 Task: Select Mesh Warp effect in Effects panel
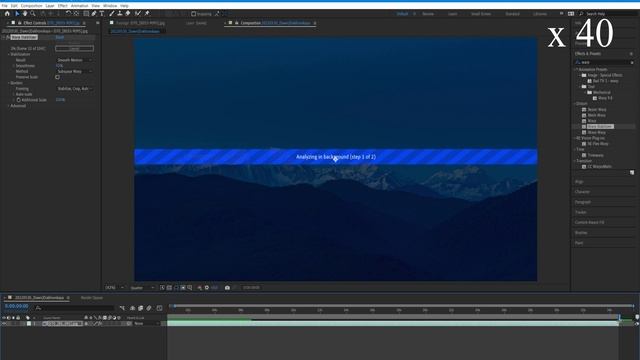tap(596, 115)
